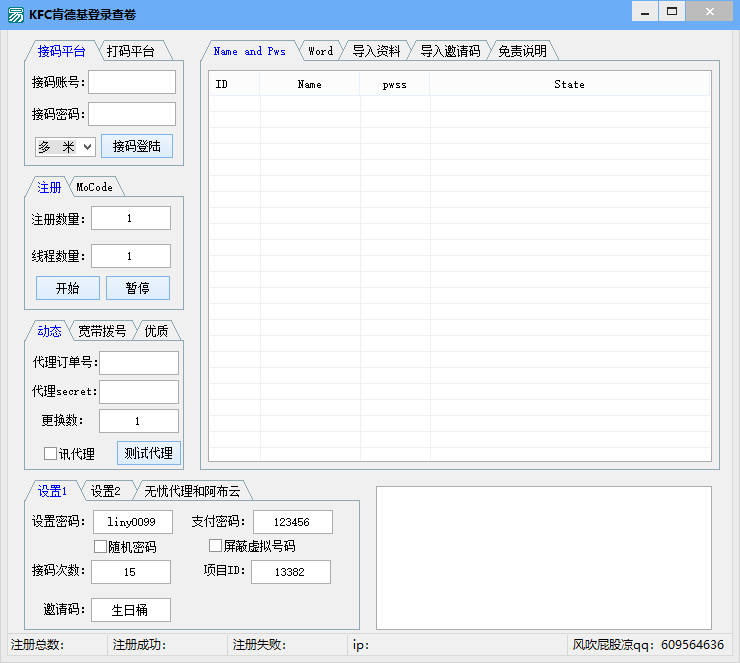Select the 动态 tab
This screenshot has width=740, height=663.
49,331
